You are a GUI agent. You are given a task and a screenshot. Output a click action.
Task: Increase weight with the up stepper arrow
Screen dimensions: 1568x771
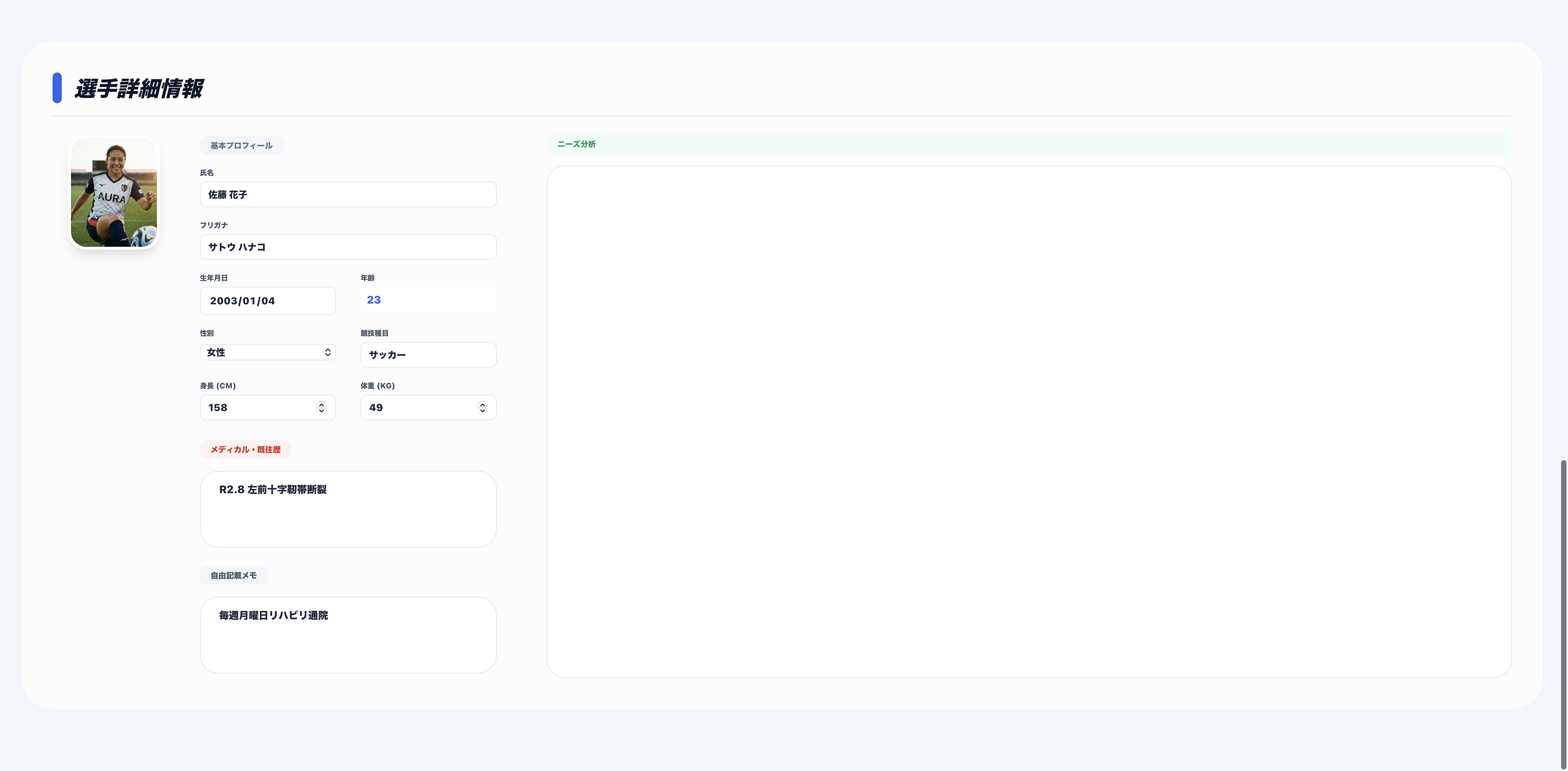pos(482,404)
